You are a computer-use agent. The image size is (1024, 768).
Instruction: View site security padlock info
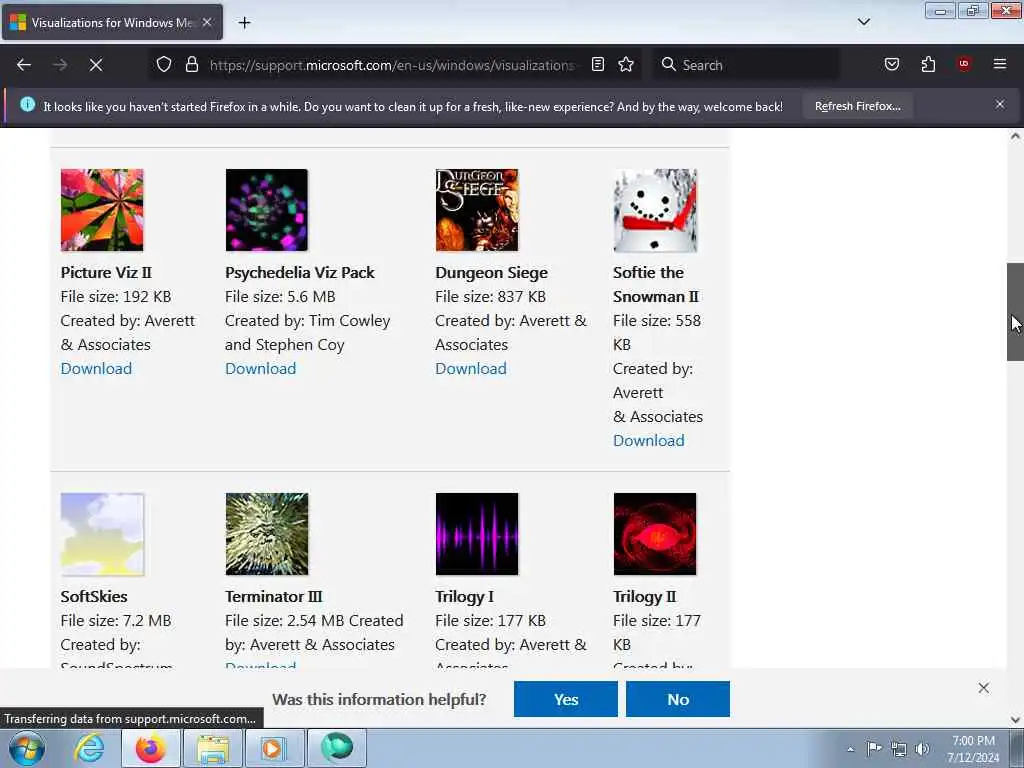click(191, 65)
